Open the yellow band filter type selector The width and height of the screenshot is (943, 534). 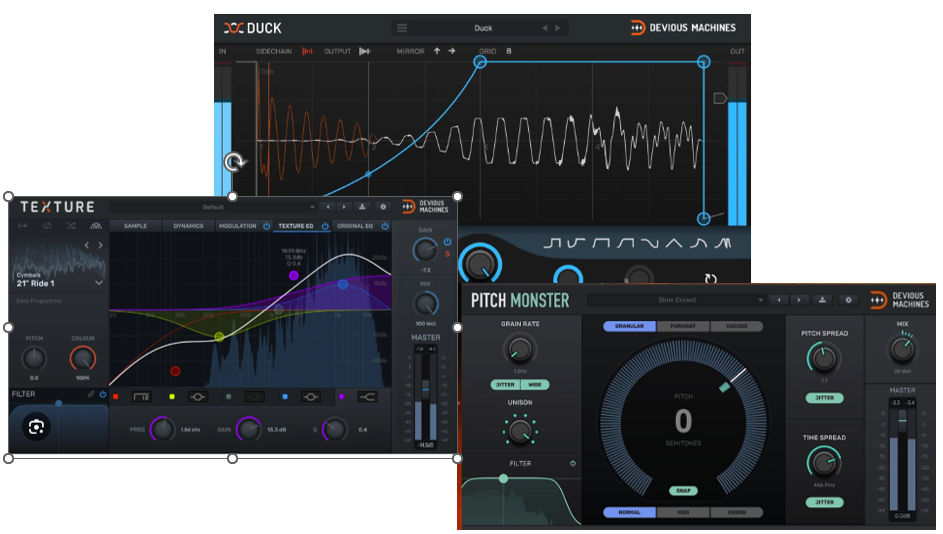[x=198, y=397]
